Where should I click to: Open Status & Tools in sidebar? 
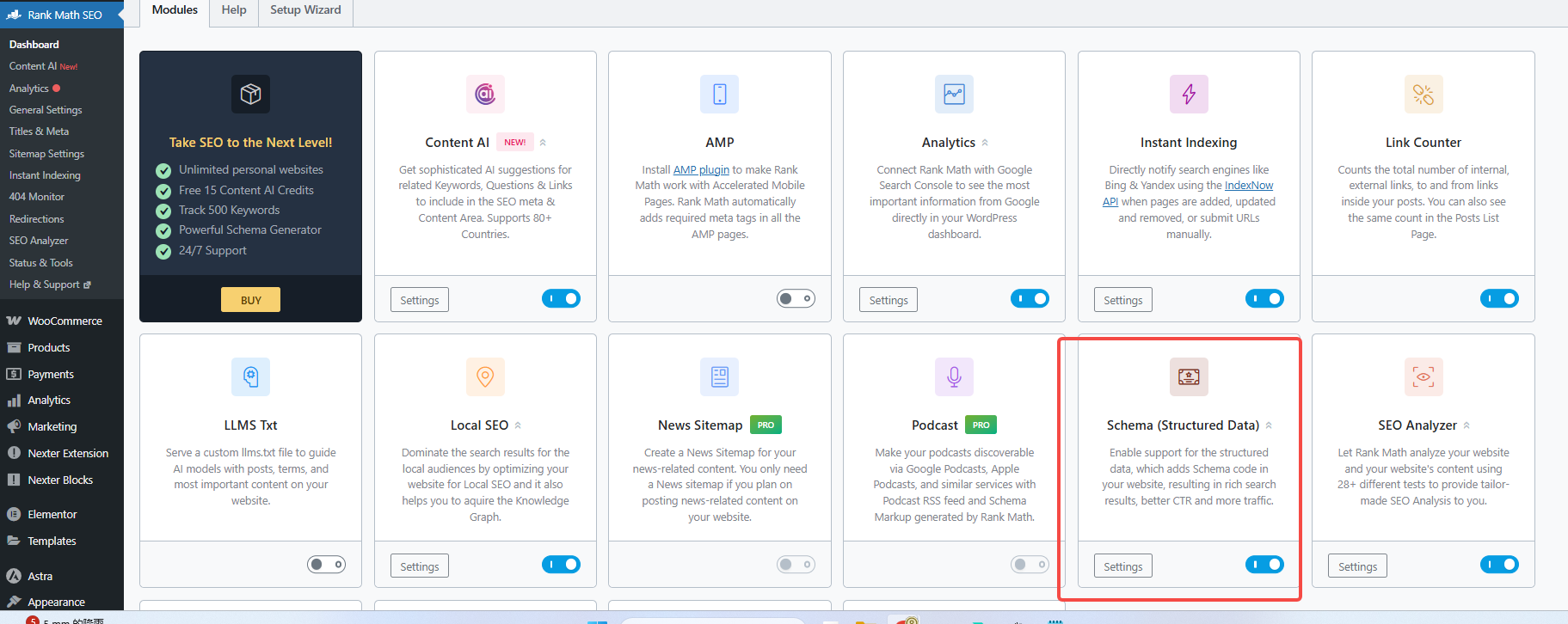point(40,263)
